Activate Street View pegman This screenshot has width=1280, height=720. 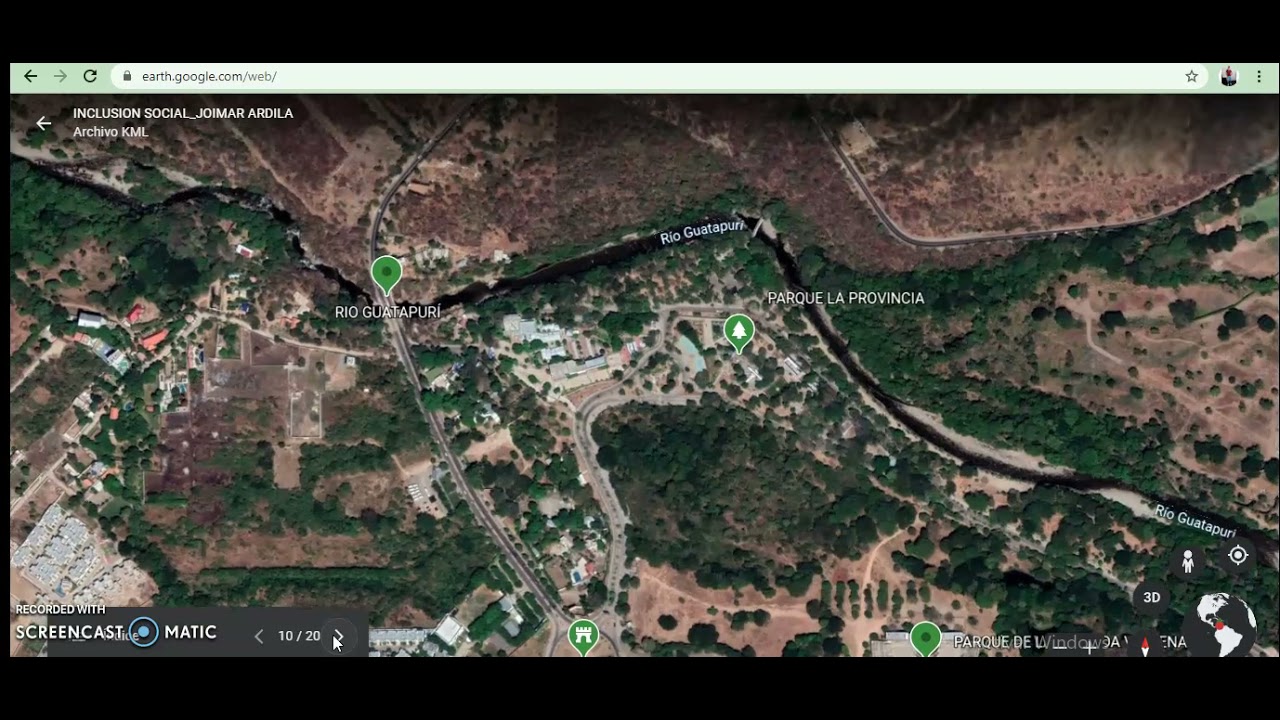point(1188,562)
